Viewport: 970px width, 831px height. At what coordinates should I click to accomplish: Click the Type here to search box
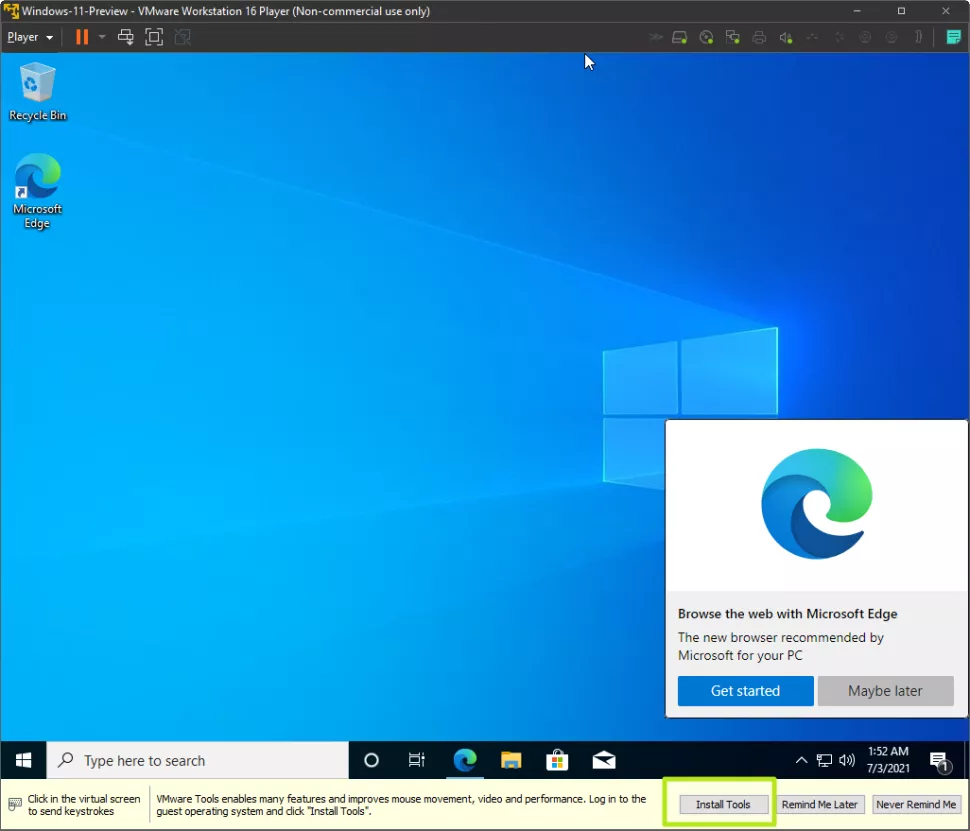pos(198,760)
